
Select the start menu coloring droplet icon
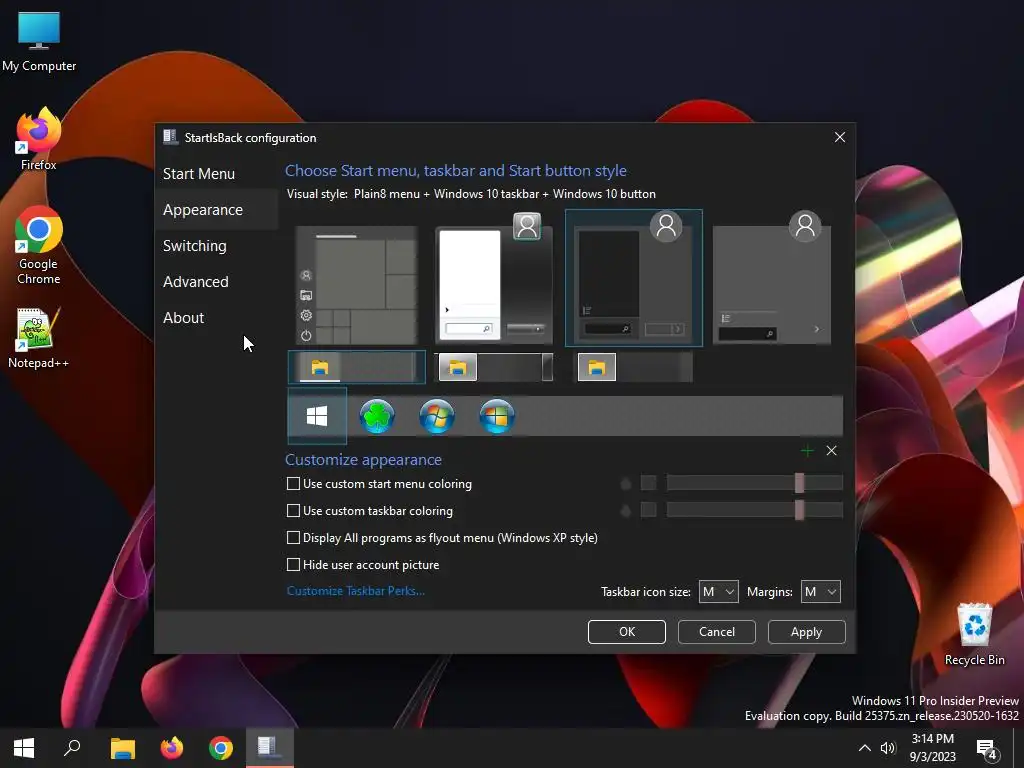point(626,484)
